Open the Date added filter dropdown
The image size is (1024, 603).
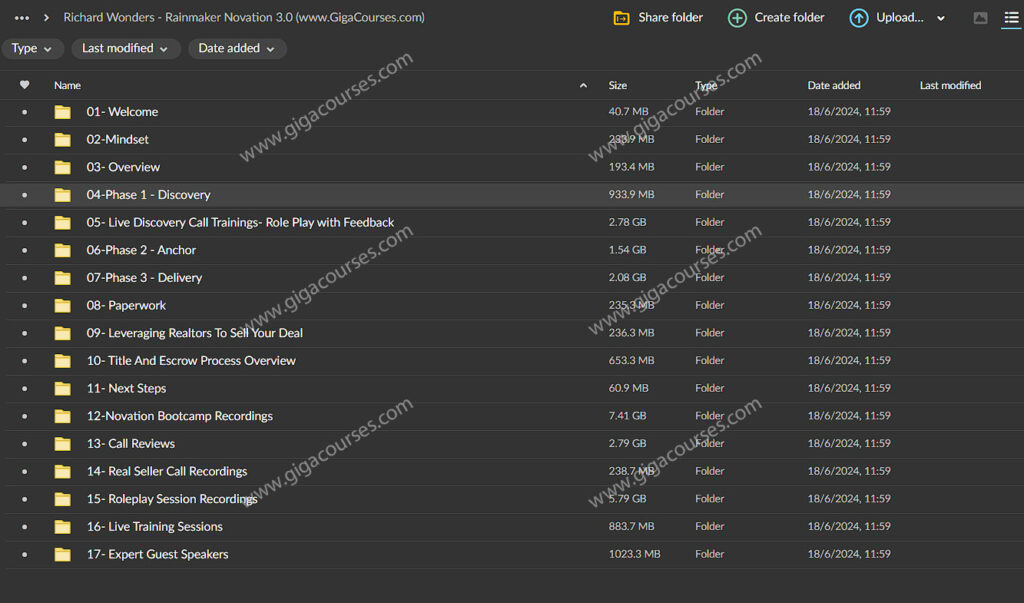click(x=236, y=48)
